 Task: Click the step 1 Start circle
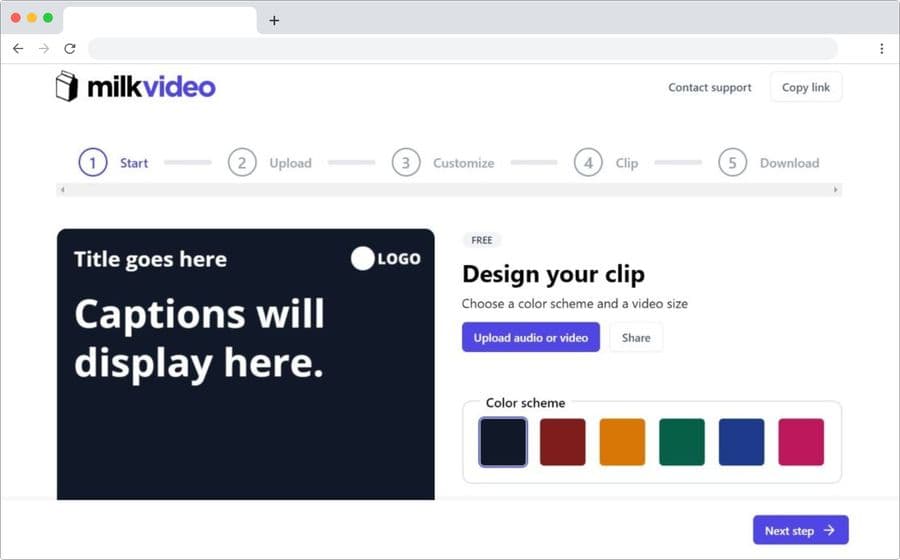coord(93,163)
